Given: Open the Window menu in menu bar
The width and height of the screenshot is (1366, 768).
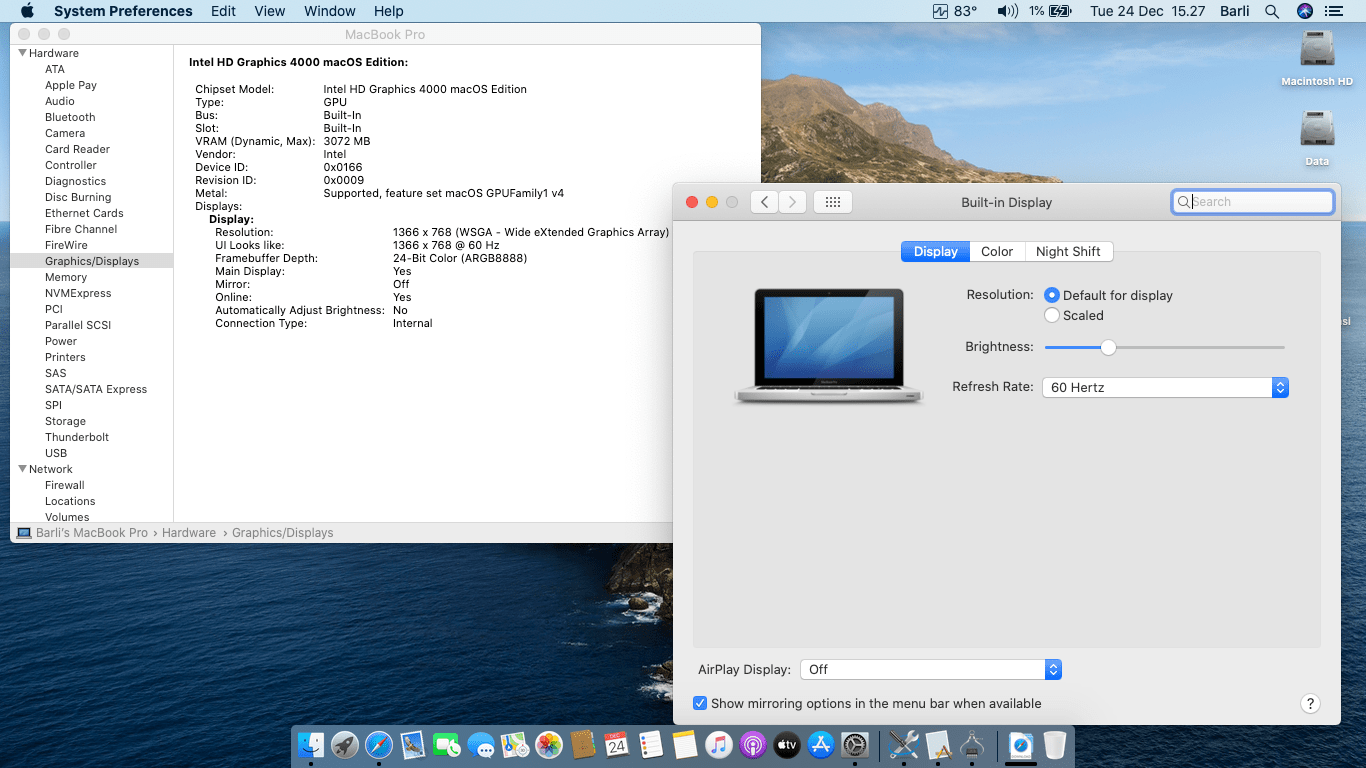Looking at the screenshot, I should (x=329, y=11).
